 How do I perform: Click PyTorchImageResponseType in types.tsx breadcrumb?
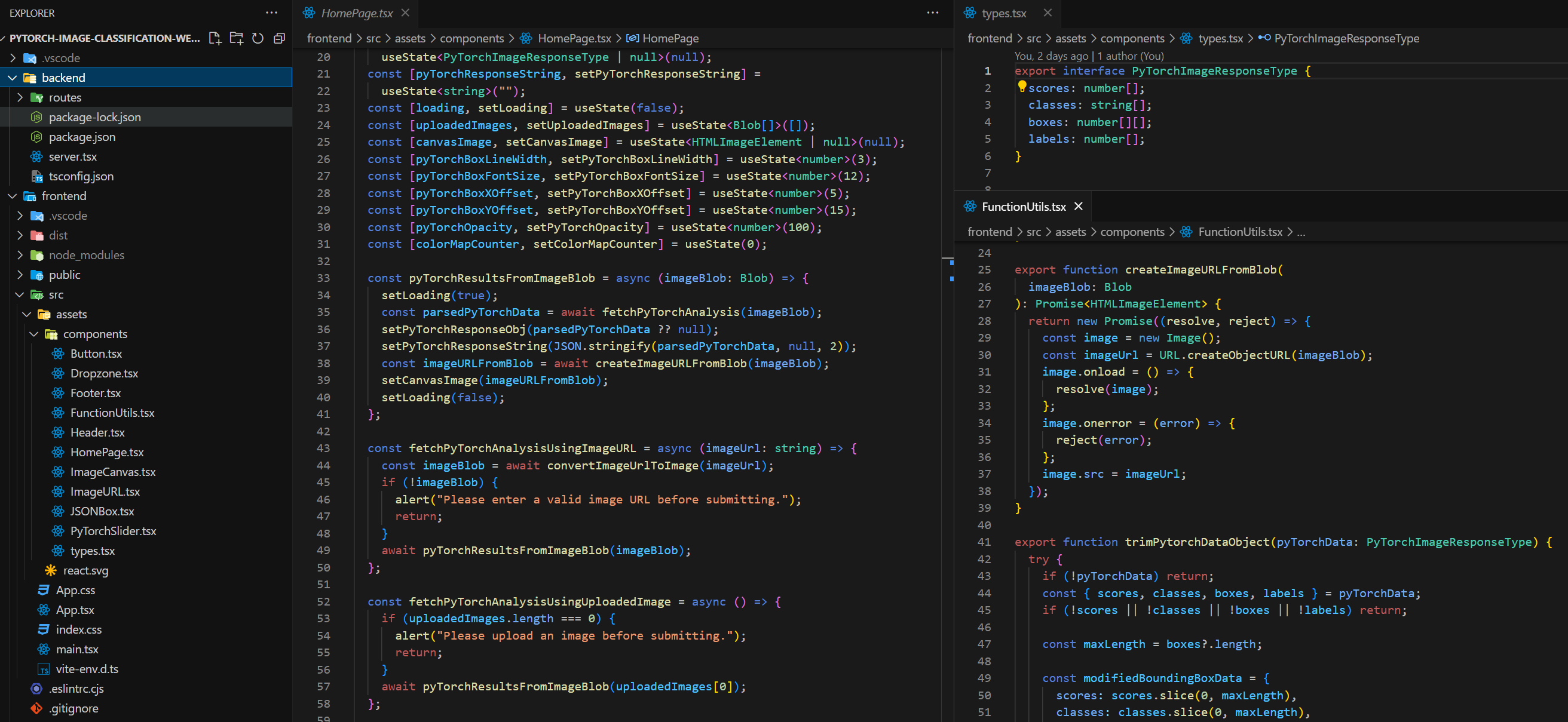tap(1346, 38)
